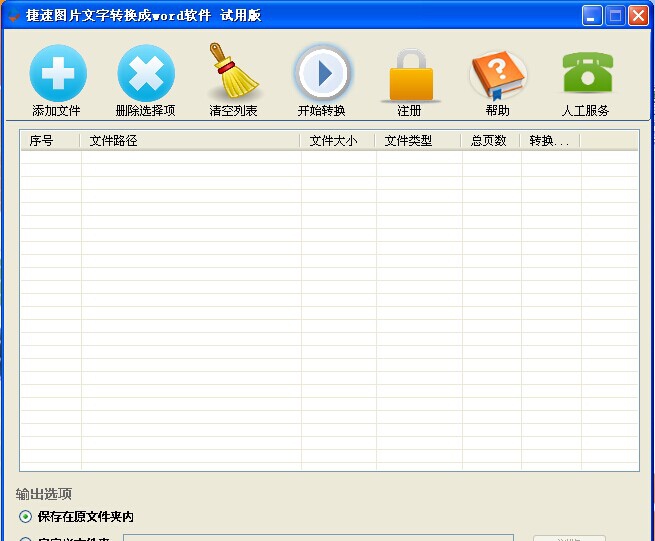Close the 捷速图片文字转换 window
The width and height of the screenshot is (655, 541).
[x=638, y=16]
